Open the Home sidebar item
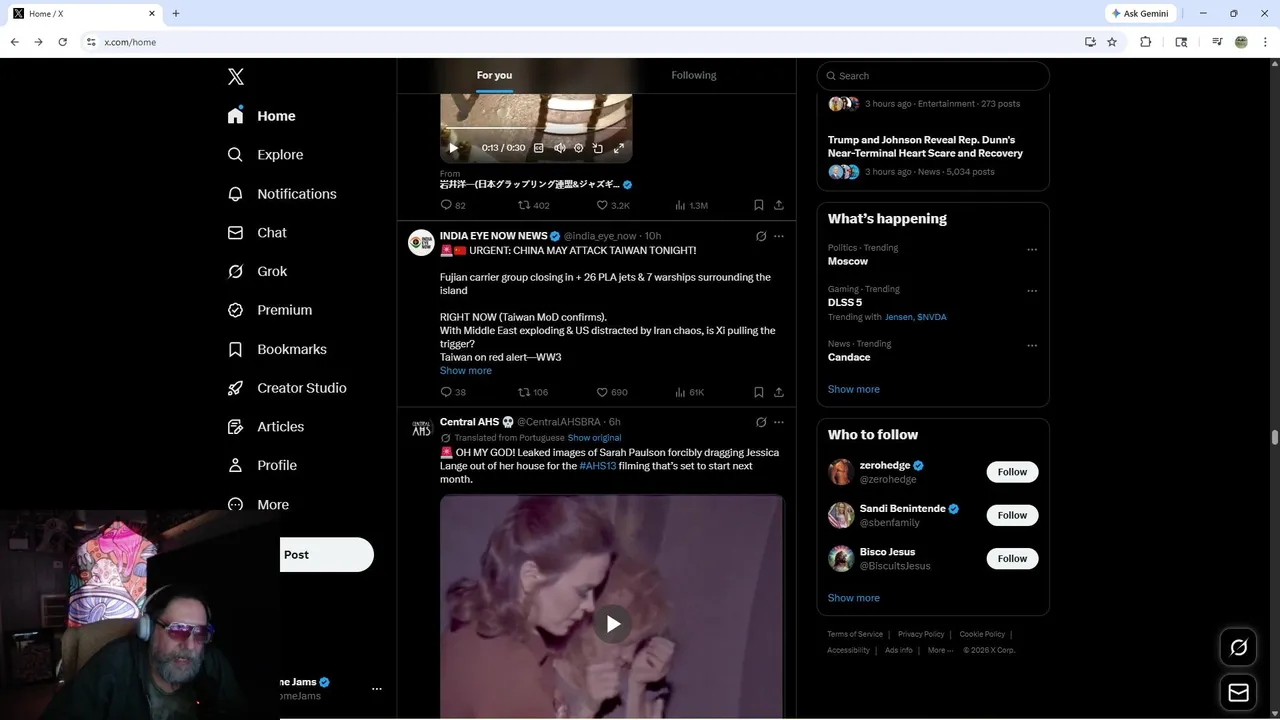Screen dimensions: 1280x720 click(262, 116)
